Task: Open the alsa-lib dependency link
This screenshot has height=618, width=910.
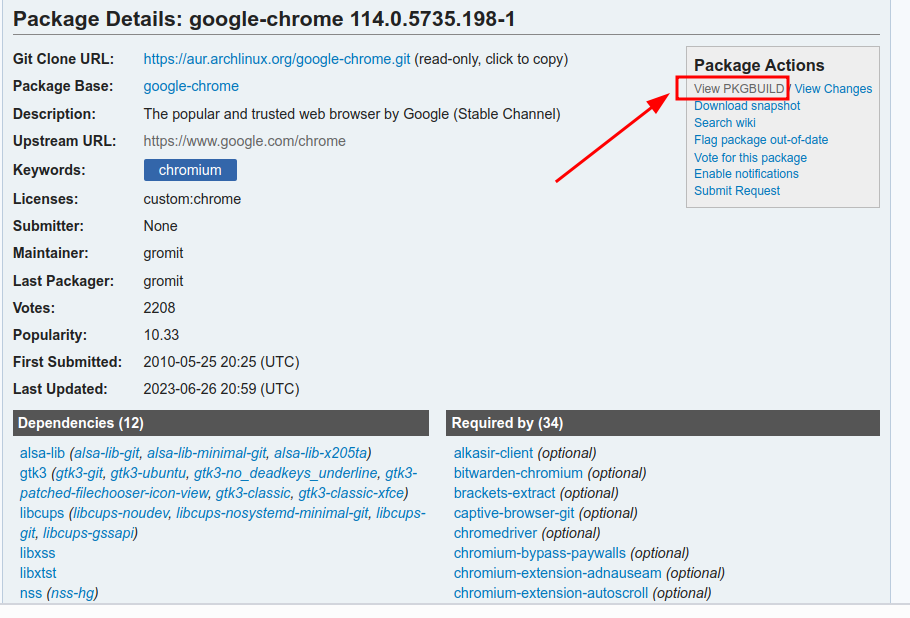Action: click(x=42, y=453)
